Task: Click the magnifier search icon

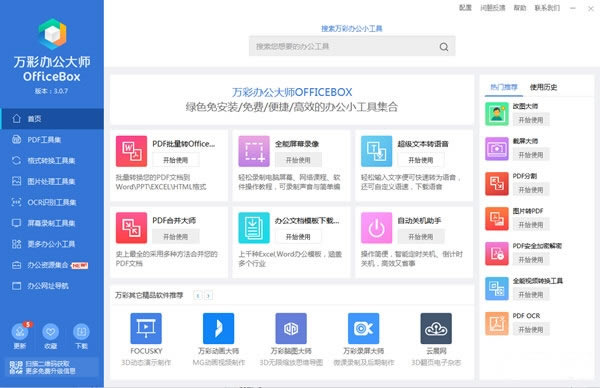Action: tap(444, 47)
